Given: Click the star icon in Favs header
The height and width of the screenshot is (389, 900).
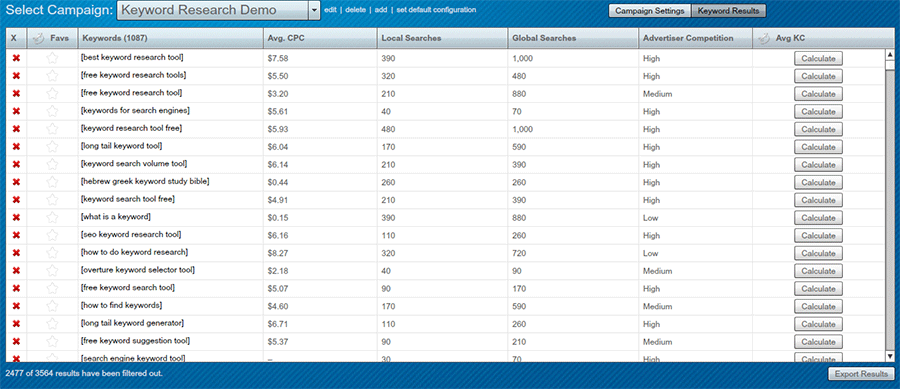Looking at the screenshot, I should (x=38, y=38).
